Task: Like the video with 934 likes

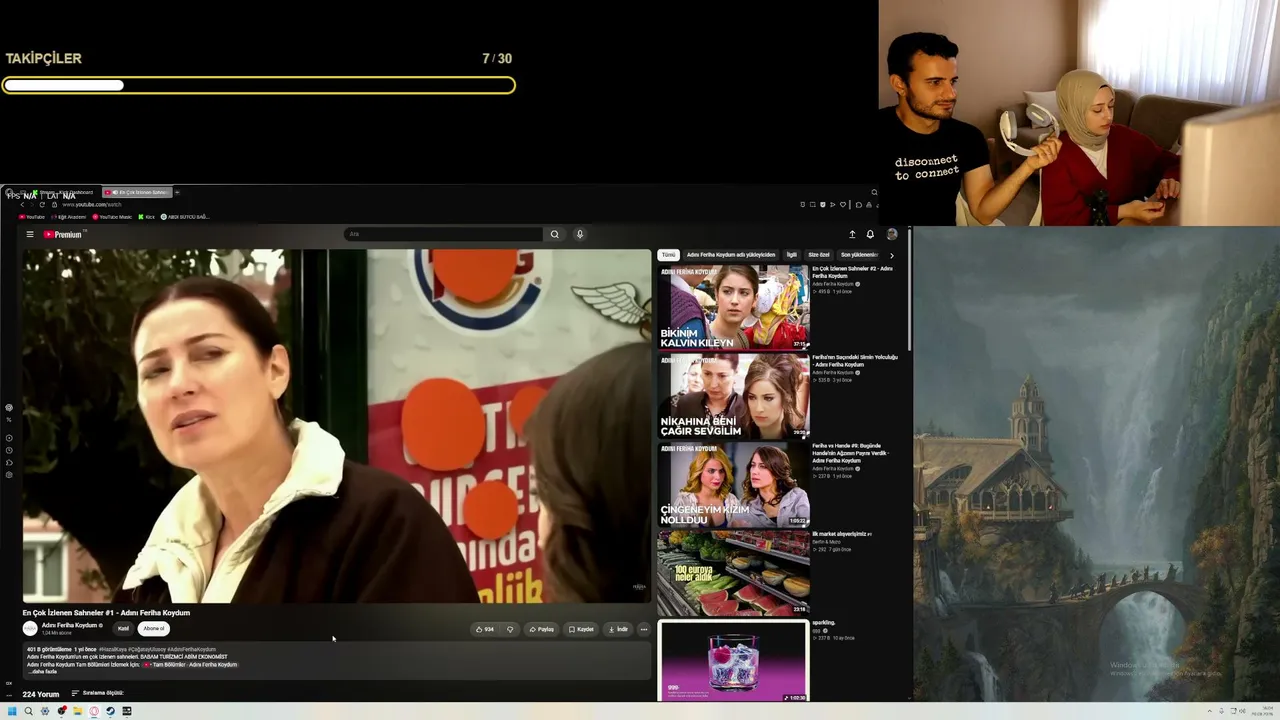Action: 485,629
